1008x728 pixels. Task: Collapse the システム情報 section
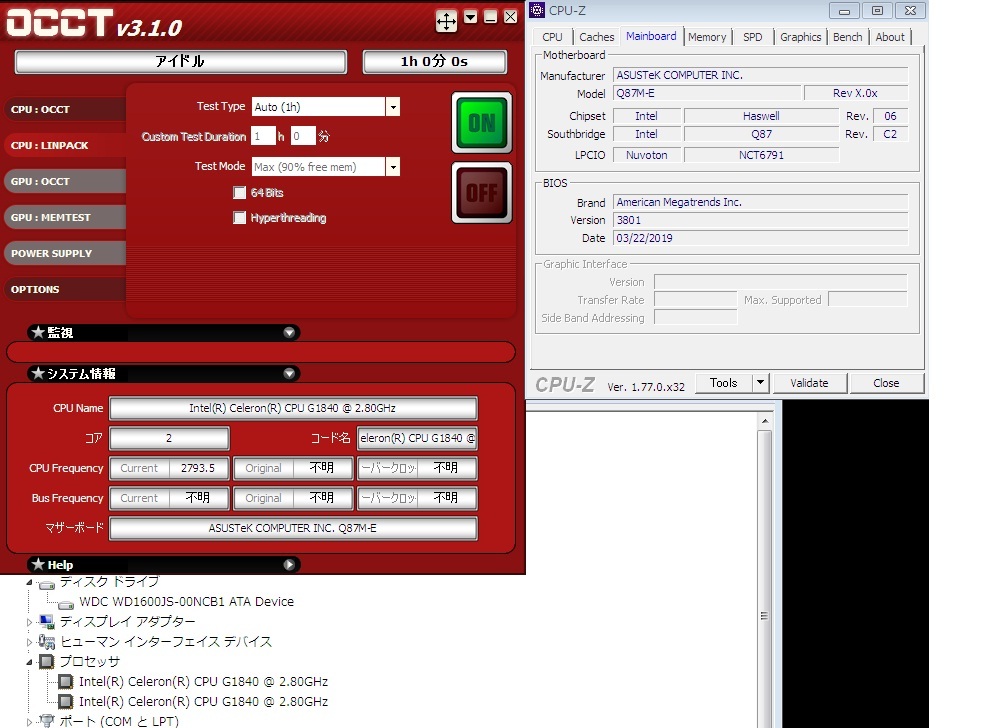coord(289,374)
